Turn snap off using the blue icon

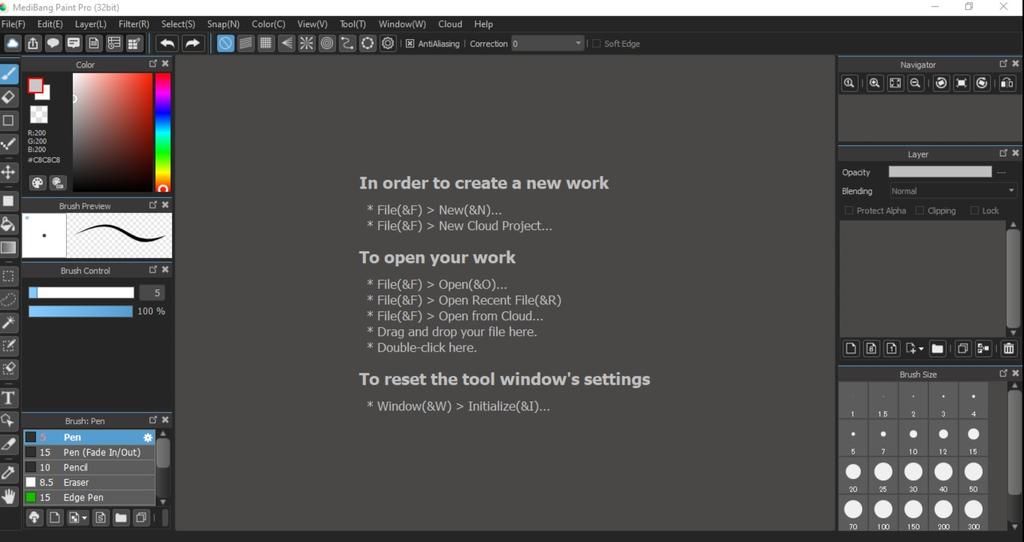225,44
